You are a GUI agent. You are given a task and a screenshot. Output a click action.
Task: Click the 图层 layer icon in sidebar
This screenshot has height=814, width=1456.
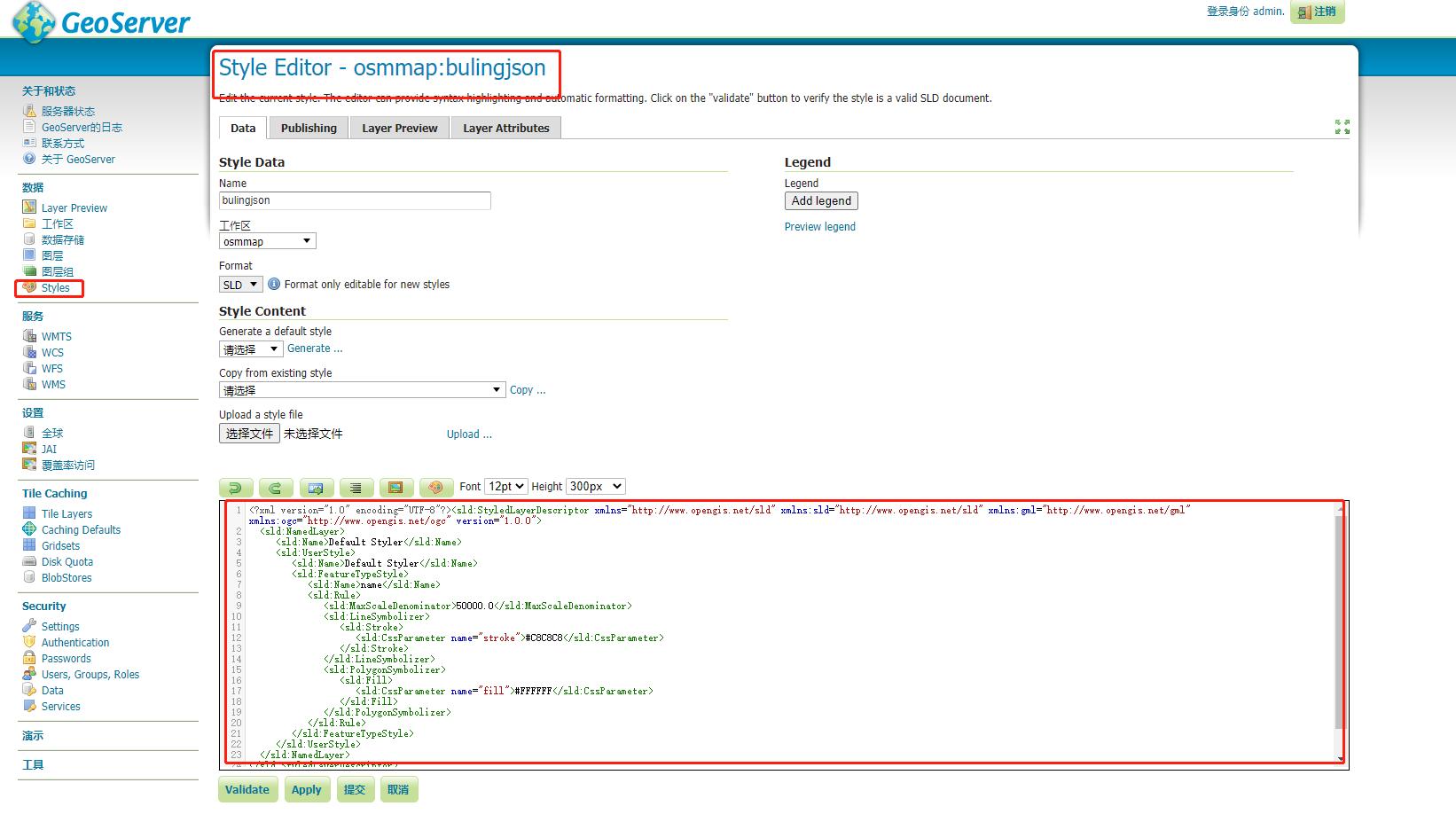click(29, 255)
